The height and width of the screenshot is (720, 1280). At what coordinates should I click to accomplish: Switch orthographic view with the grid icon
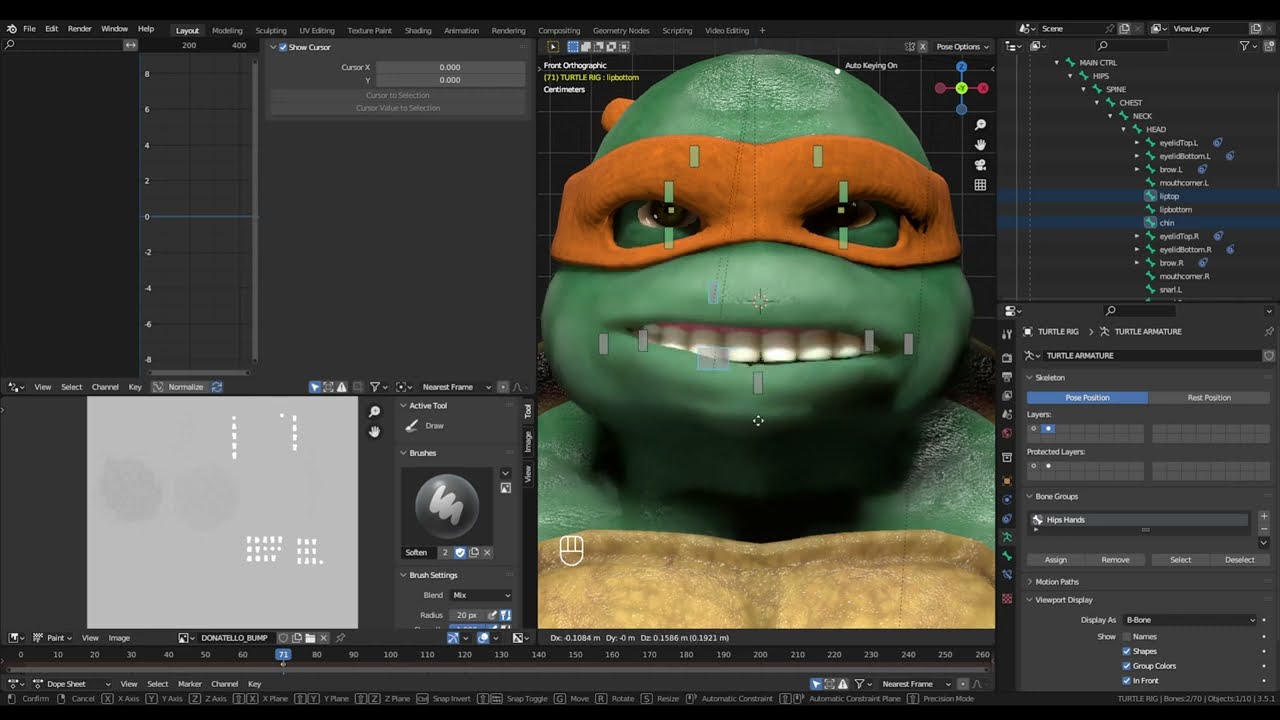point(980,185)
